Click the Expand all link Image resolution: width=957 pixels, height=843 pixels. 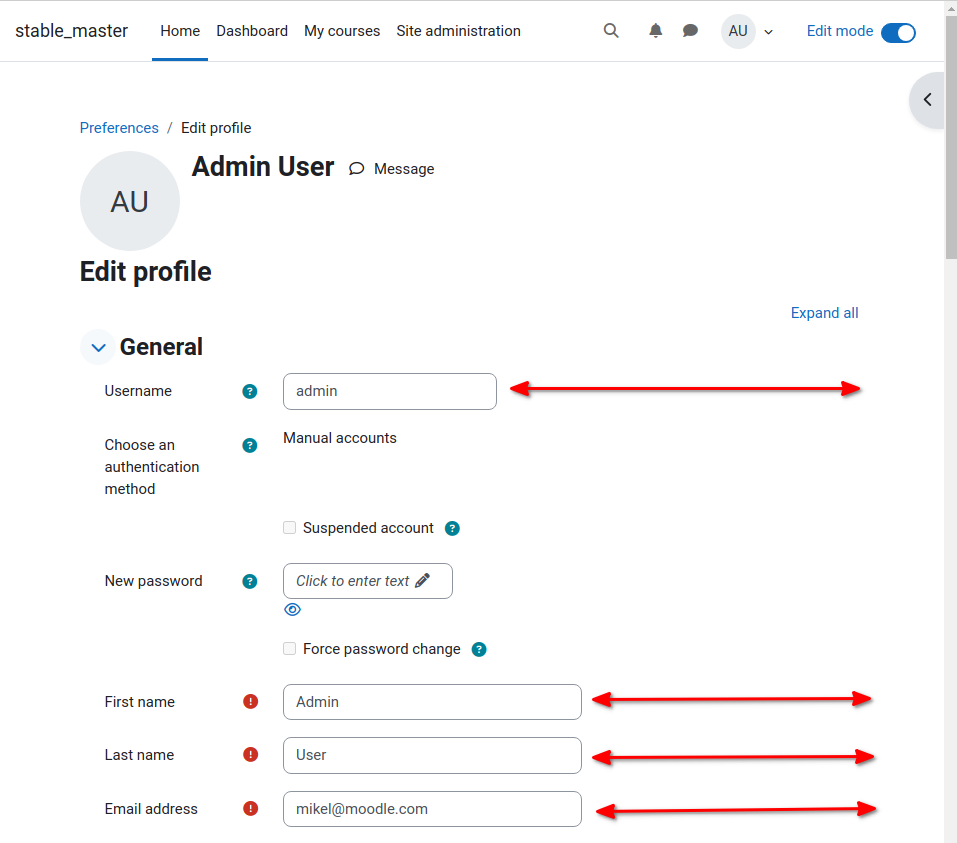pos(825,313)
